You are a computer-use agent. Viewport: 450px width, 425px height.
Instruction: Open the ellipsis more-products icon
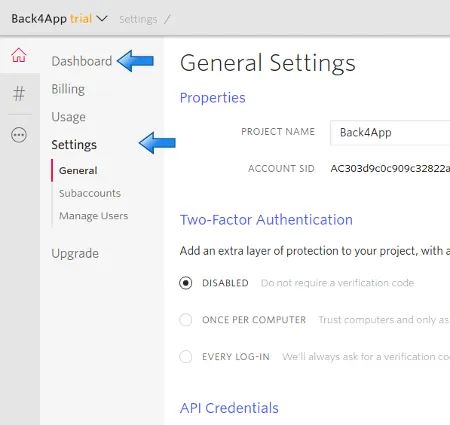click(19, 135)
